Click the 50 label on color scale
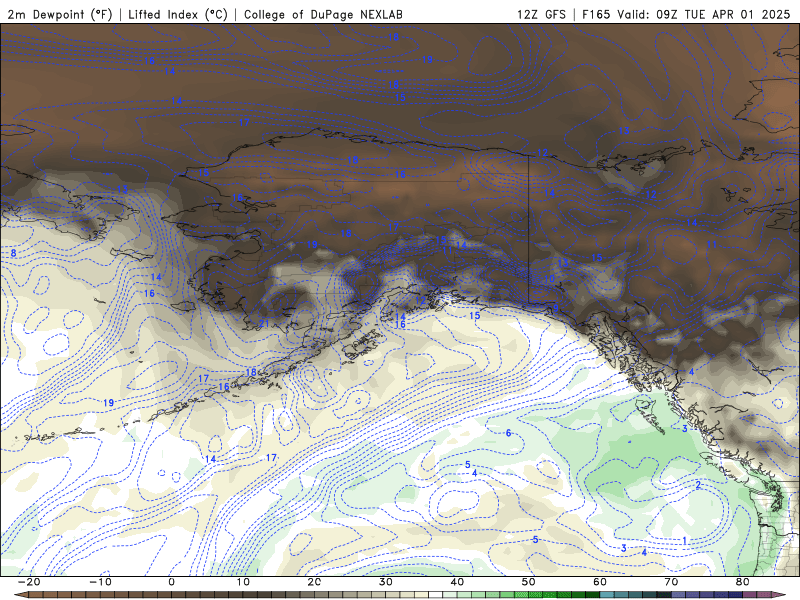The width and height of the screenshot is (800, 600). (x=529, y=582)
